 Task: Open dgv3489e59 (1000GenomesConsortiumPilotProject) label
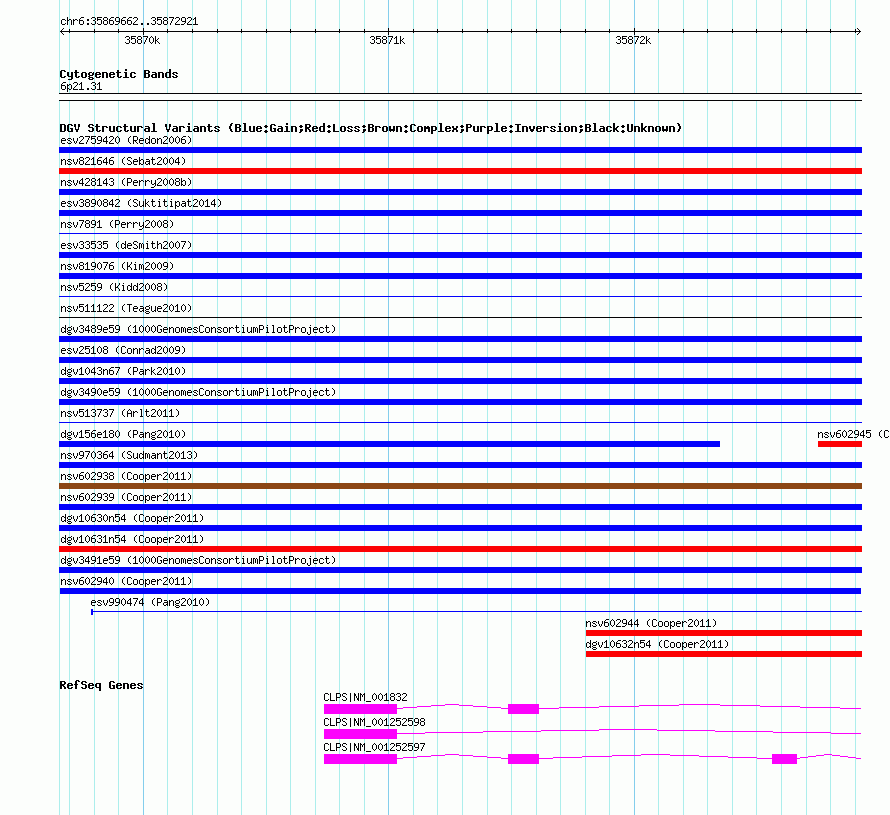(x=198, y=329)
